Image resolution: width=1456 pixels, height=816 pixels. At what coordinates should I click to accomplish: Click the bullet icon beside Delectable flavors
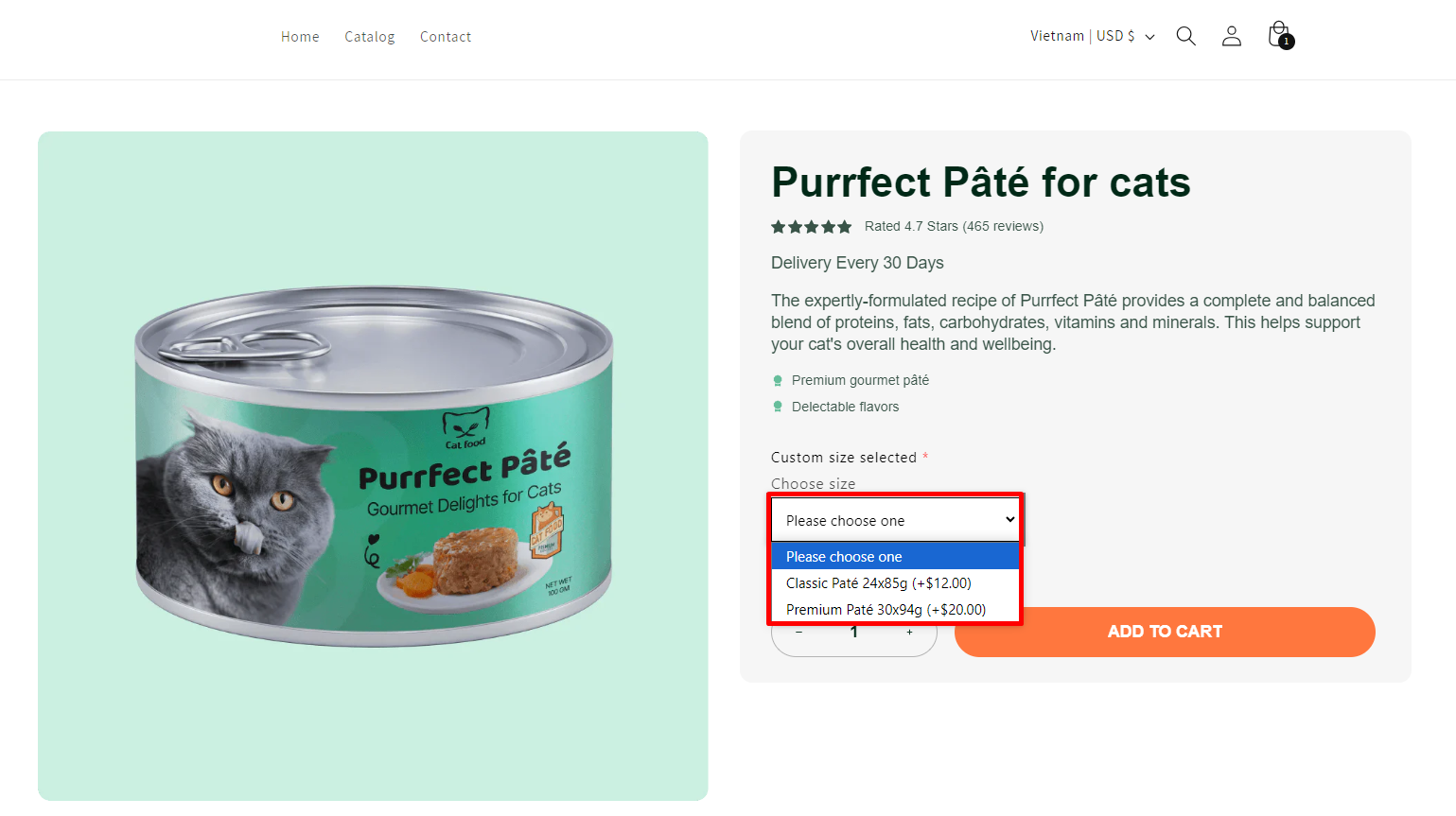click(777, 406)
